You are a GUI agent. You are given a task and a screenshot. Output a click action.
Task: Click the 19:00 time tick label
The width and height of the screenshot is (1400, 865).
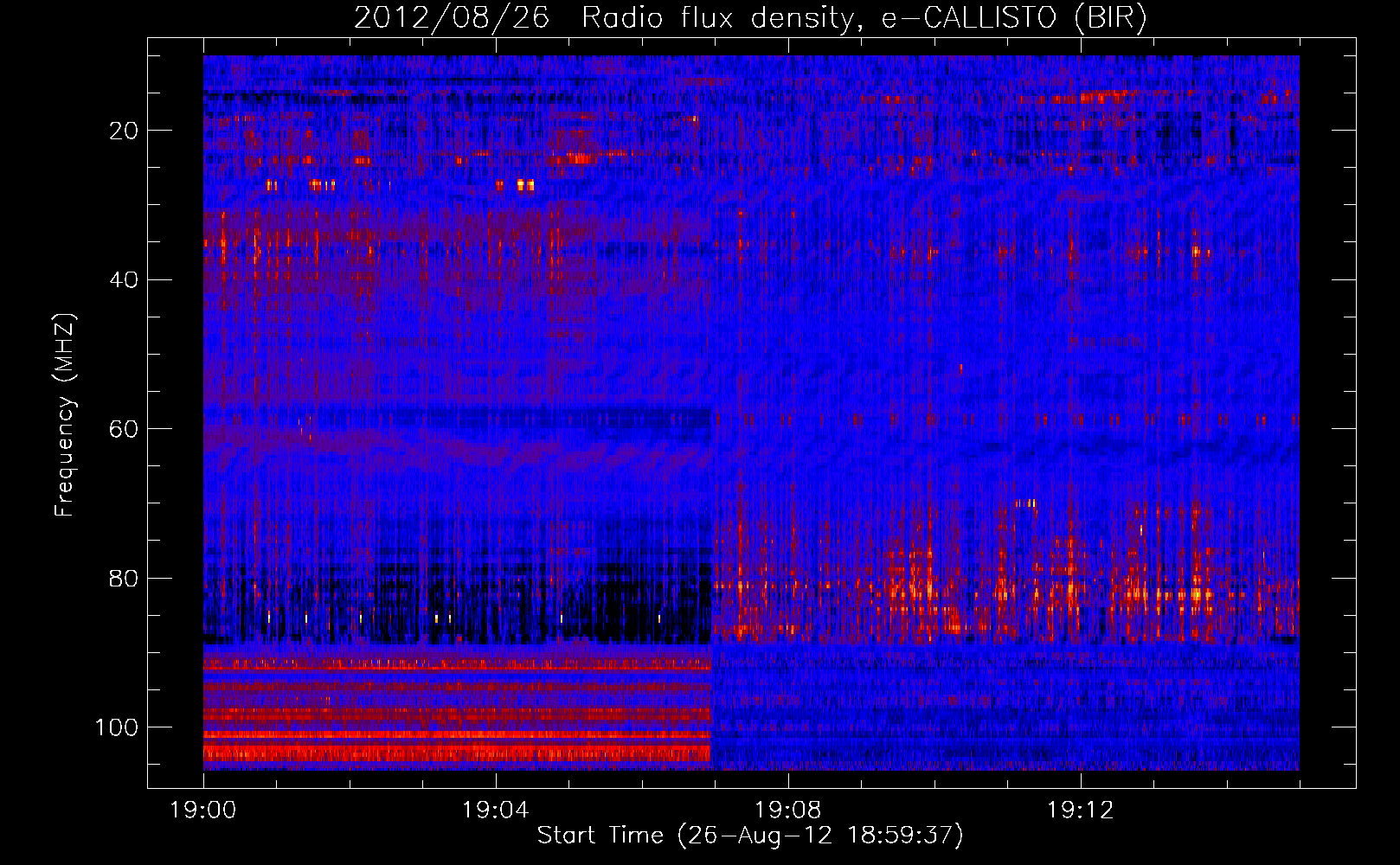point(203,810)
